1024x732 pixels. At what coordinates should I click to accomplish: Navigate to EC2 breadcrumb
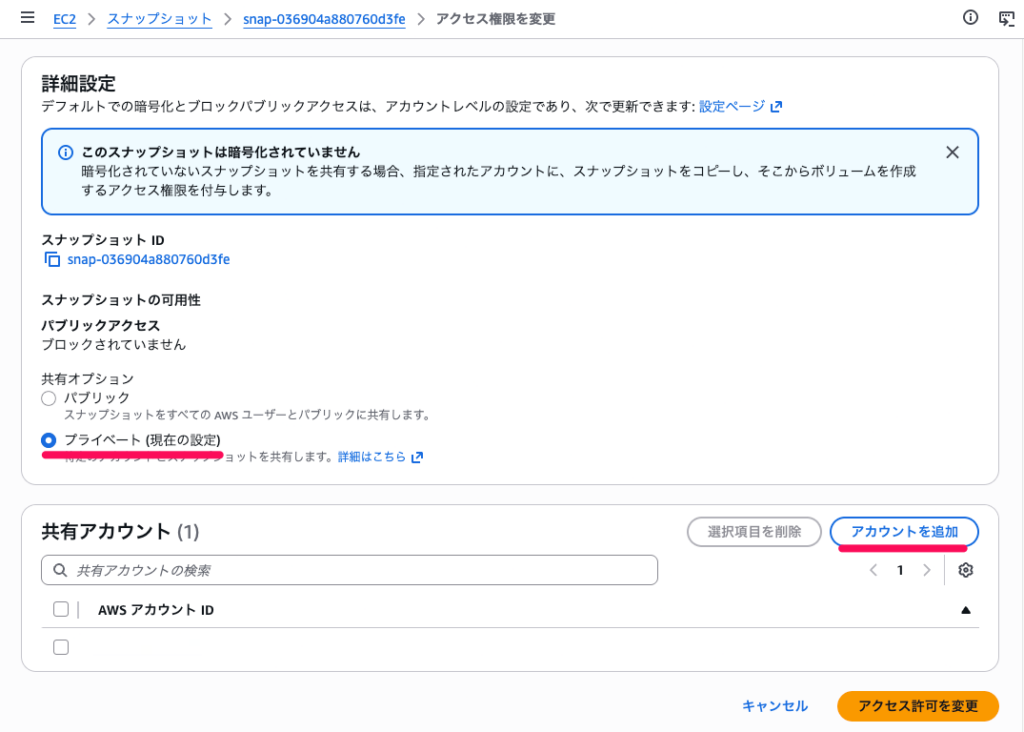pyautogui.click(x=66, y=19)
